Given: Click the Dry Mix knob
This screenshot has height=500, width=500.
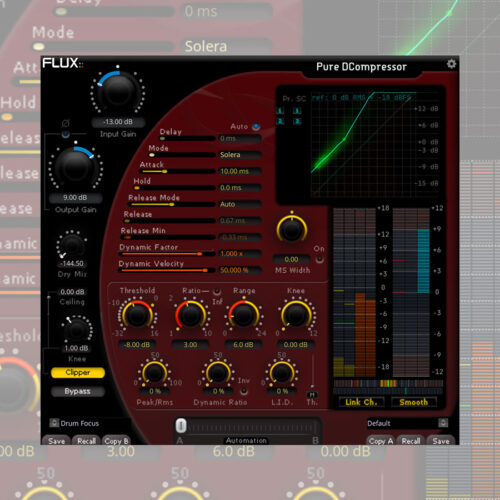Looking at the screenshot, I should 72,246.
